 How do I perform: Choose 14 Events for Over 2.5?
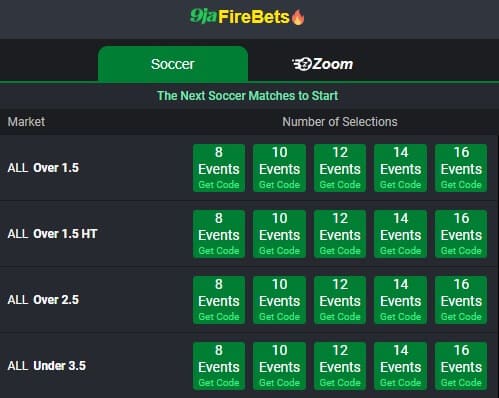(400, 300)
